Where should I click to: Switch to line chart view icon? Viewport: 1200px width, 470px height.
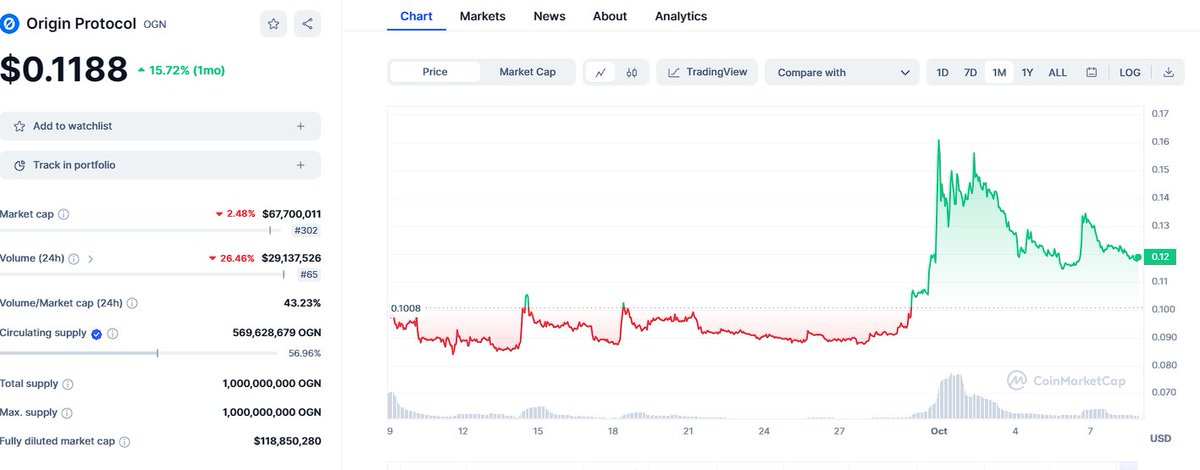point(600,72)
